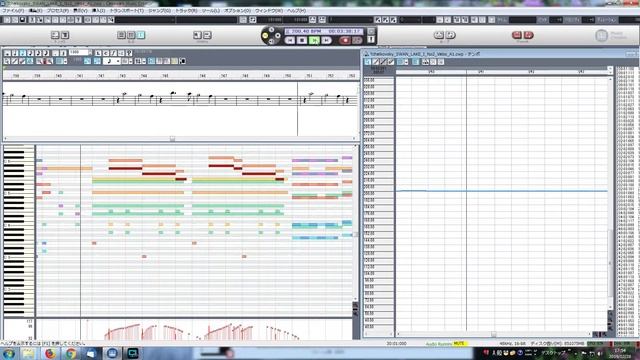Click the Rewind to start button
Screen dimensions: 640x360
click(290, 40)
